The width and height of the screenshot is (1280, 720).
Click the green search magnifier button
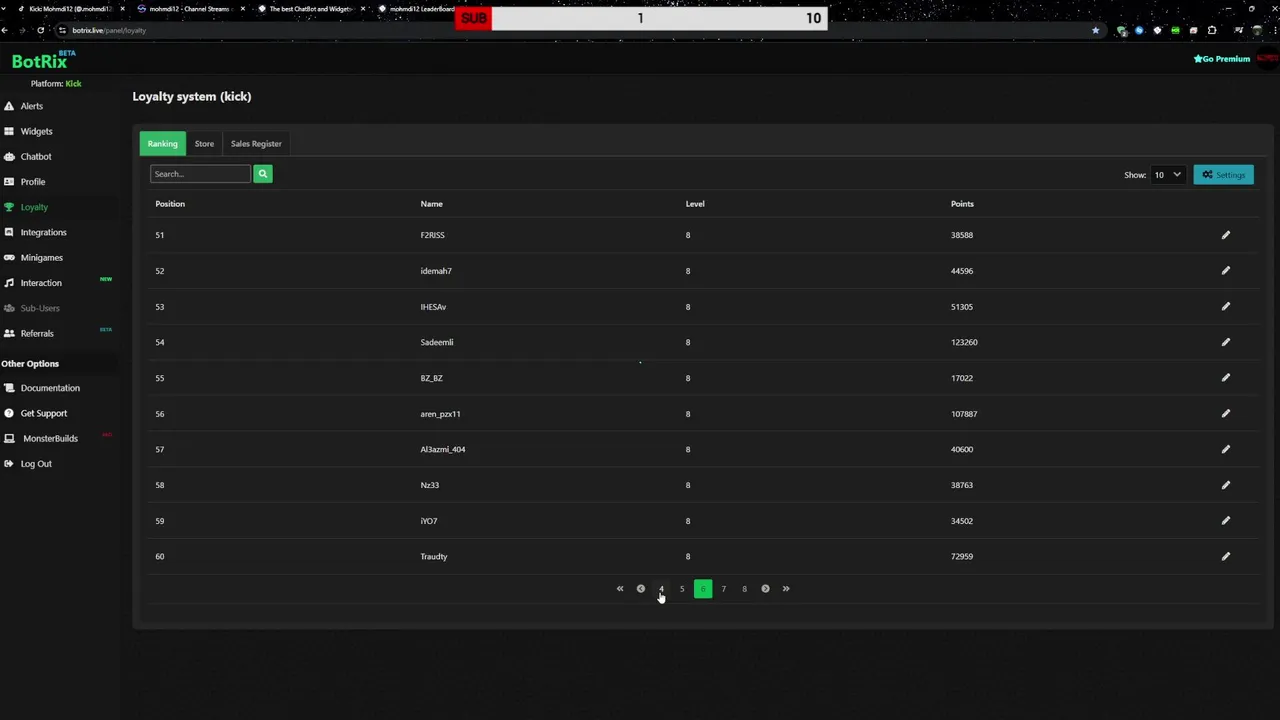tap(263, 174)
